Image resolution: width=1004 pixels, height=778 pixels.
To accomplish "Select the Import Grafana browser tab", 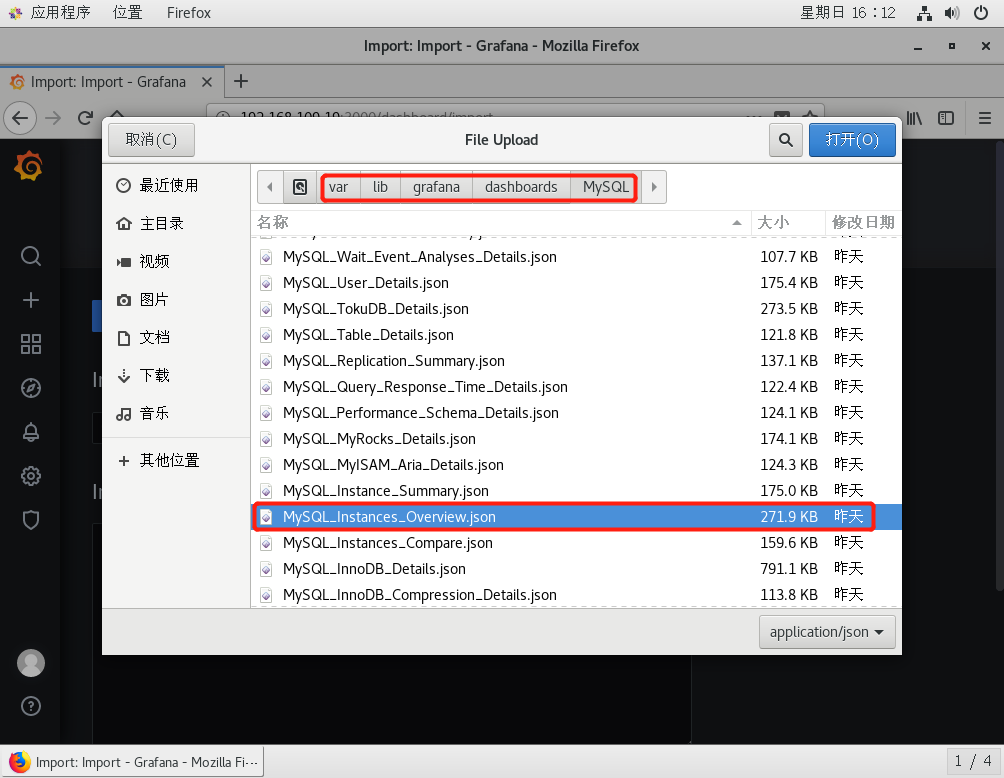I will point(112,82).
